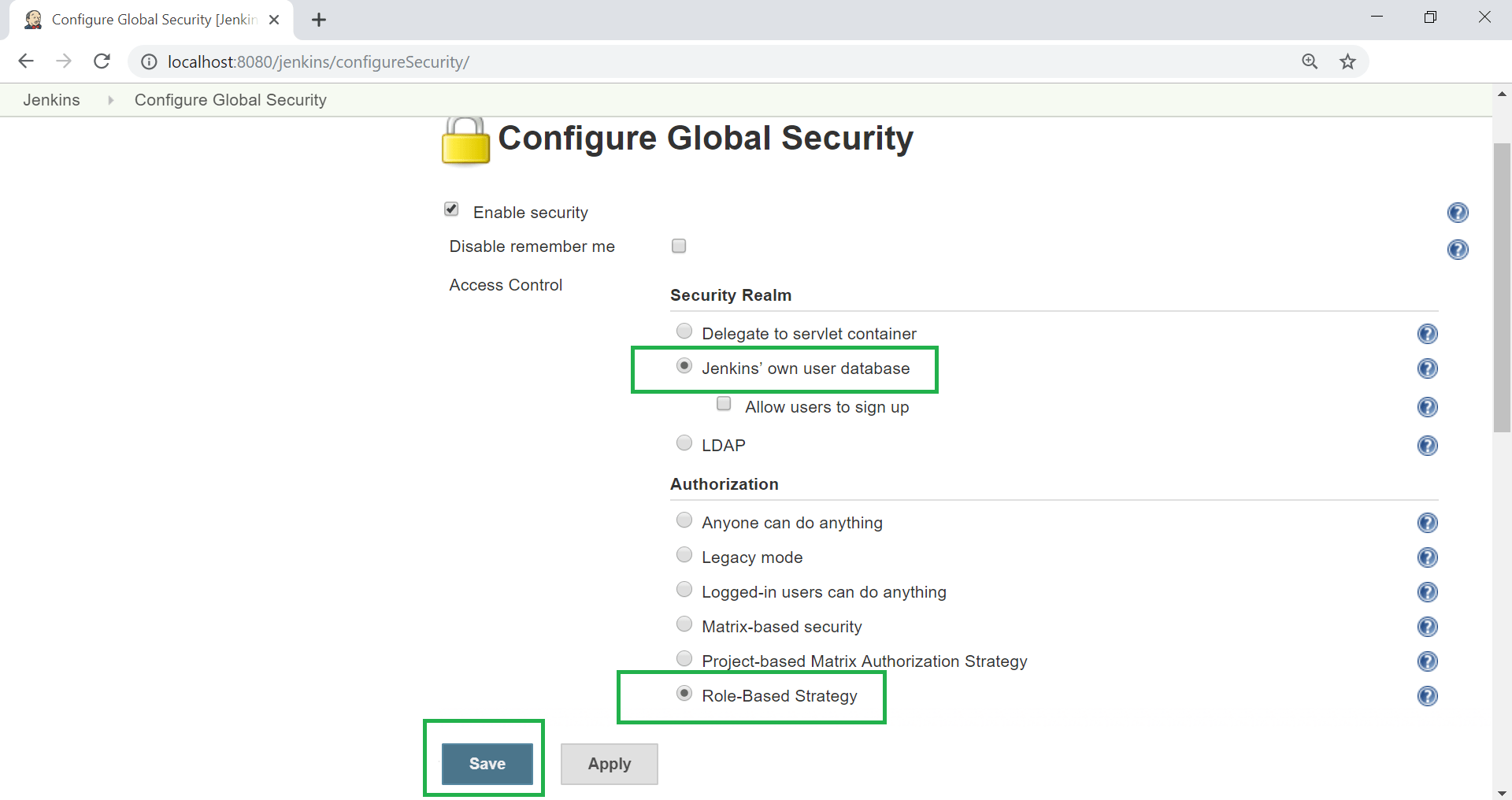Open help for Disable remember me
Screen dimensions: 1512x800
point(1458,250)
